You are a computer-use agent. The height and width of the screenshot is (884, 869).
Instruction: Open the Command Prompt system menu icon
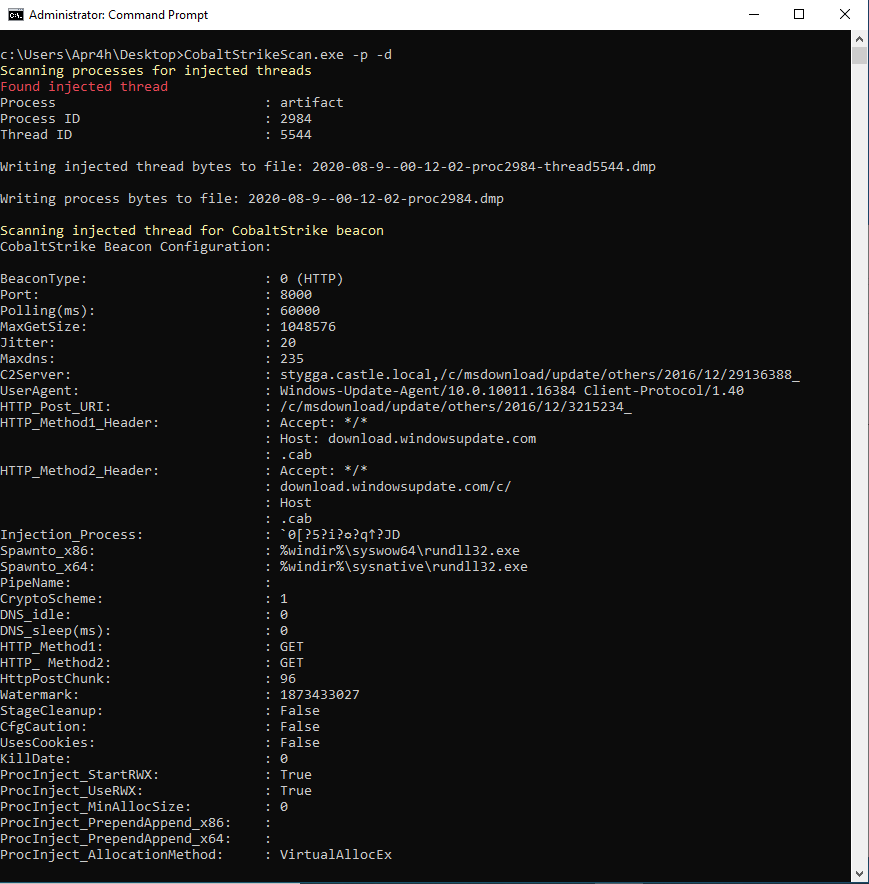pos(15,15)
